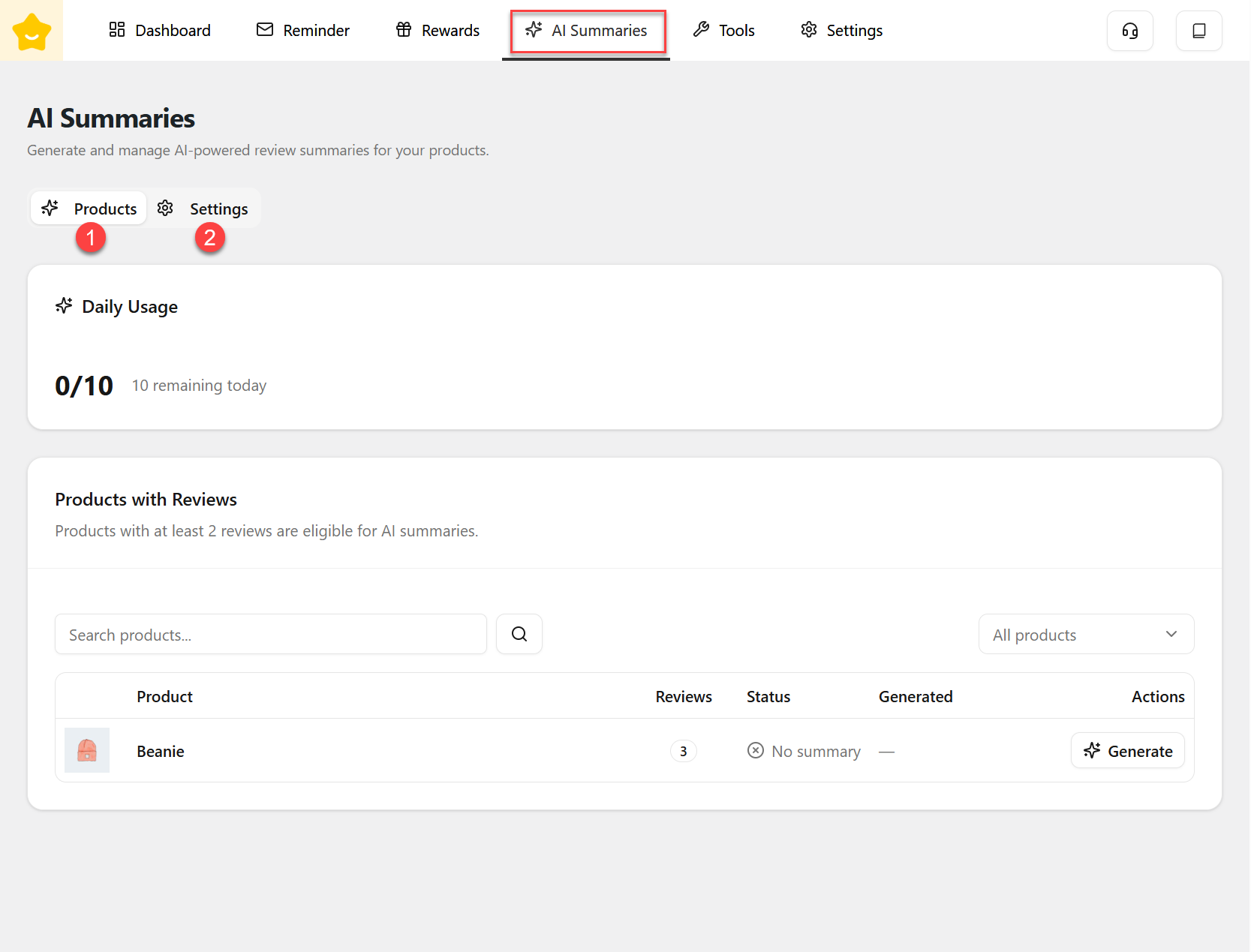Click the Tools wrench icon

(x=701, y=30)
